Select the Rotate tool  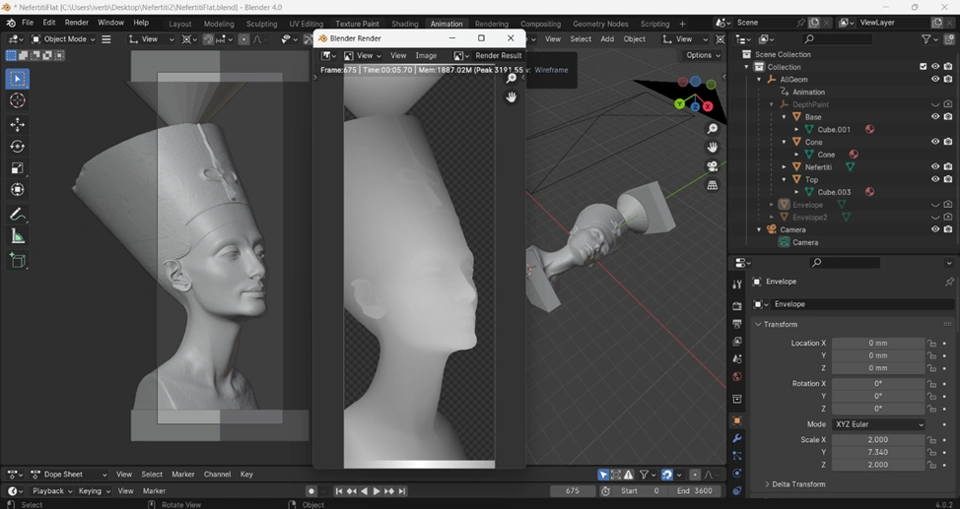[x=17, y=146]
